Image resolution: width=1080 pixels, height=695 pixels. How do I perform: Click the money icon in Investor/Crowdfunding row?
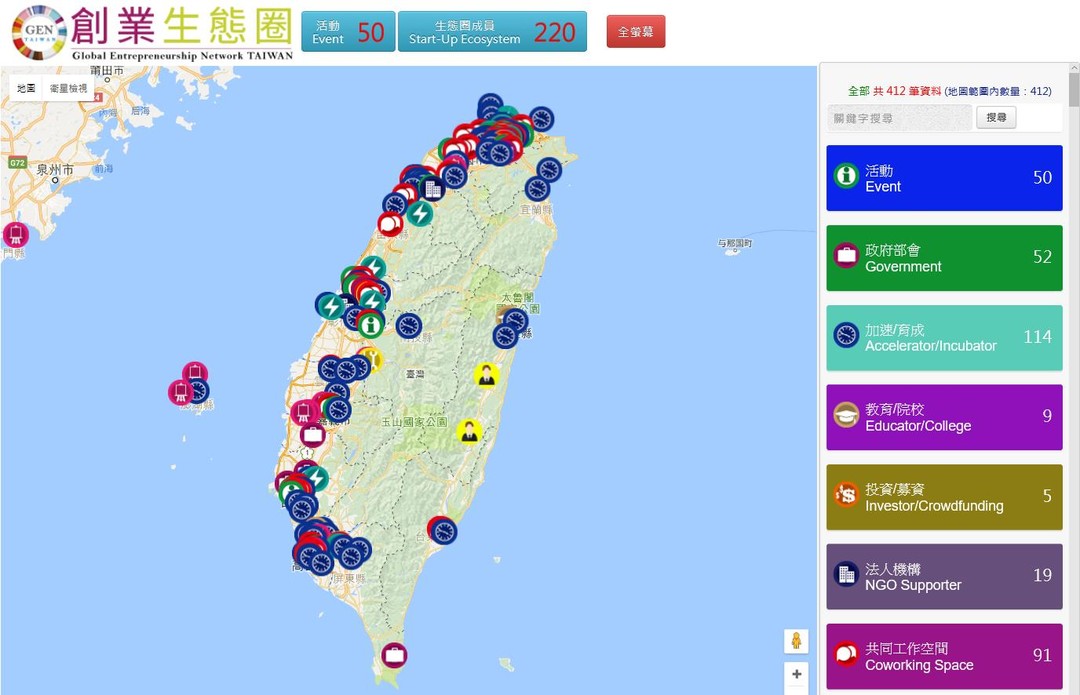tap(846, 495)
